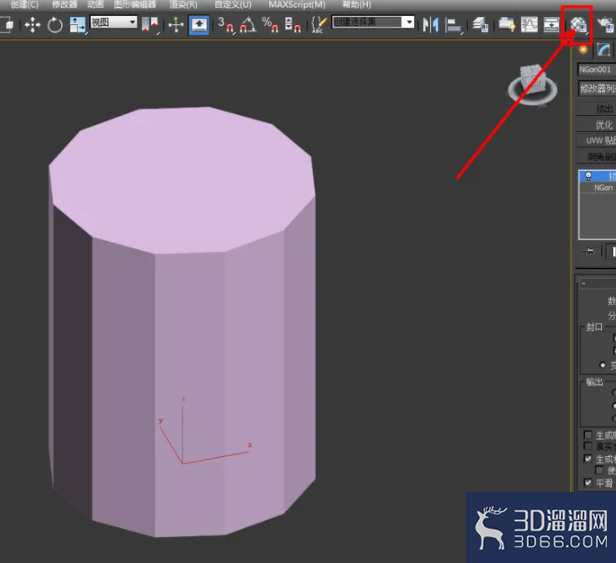This screenshot has width=616, height=563.
Task: Toggle the 生成贴图坐标 checkbox
Action: pyautogui.click(x=588, y=435)
